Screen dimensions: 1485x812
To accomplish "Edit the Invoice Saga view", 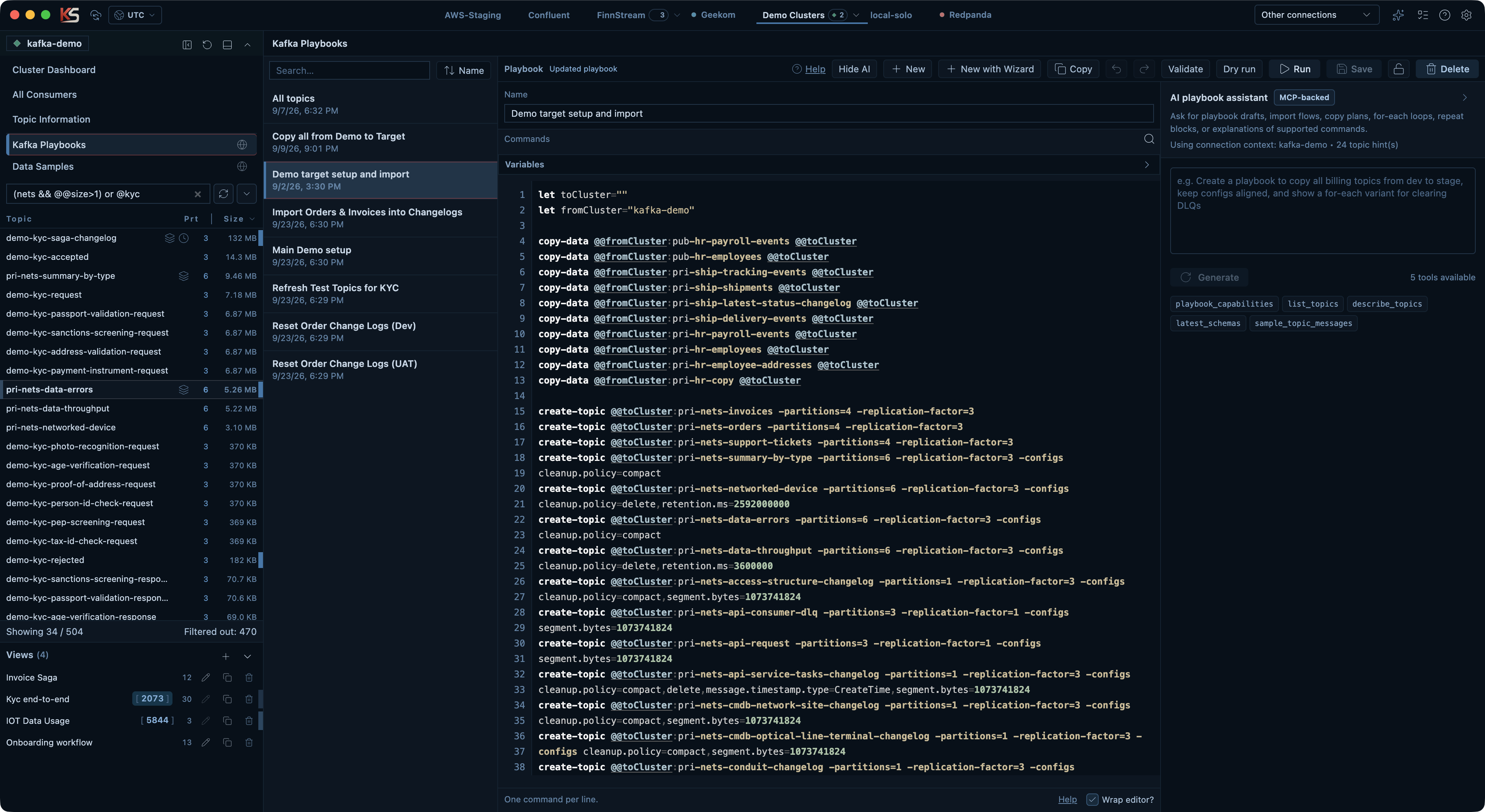I will pos(206,678).
